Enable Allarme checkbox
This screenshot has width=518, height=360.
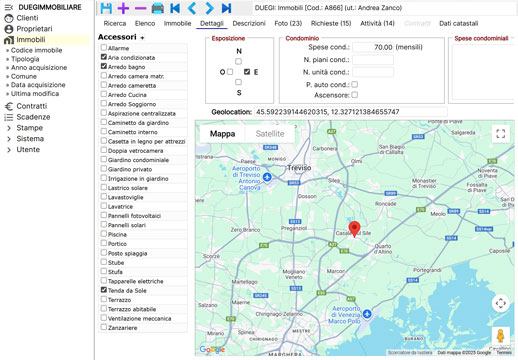pos(104,48)
